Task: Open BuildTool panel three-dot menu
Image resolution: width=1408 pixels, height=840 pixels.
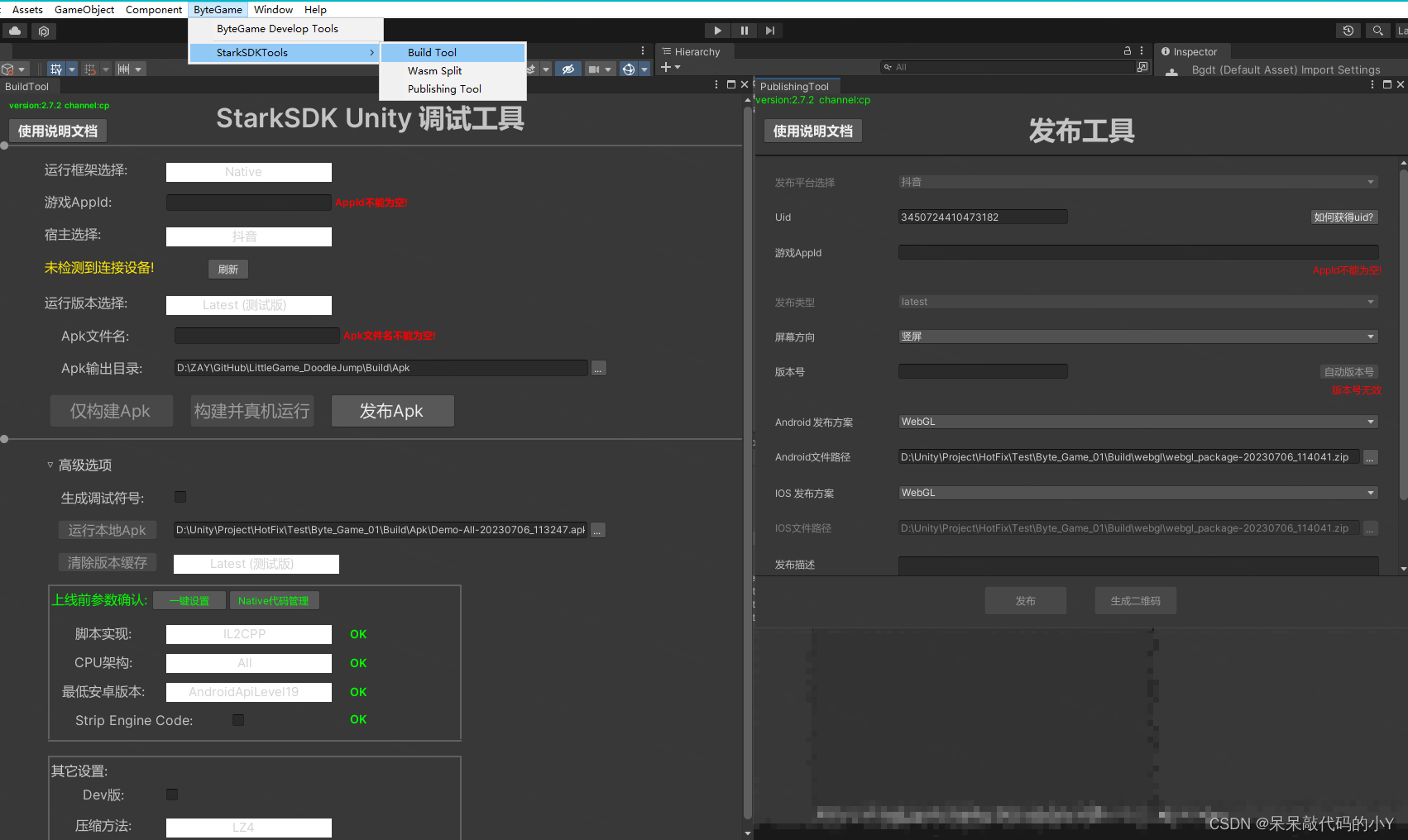Action: click(716, 84)
